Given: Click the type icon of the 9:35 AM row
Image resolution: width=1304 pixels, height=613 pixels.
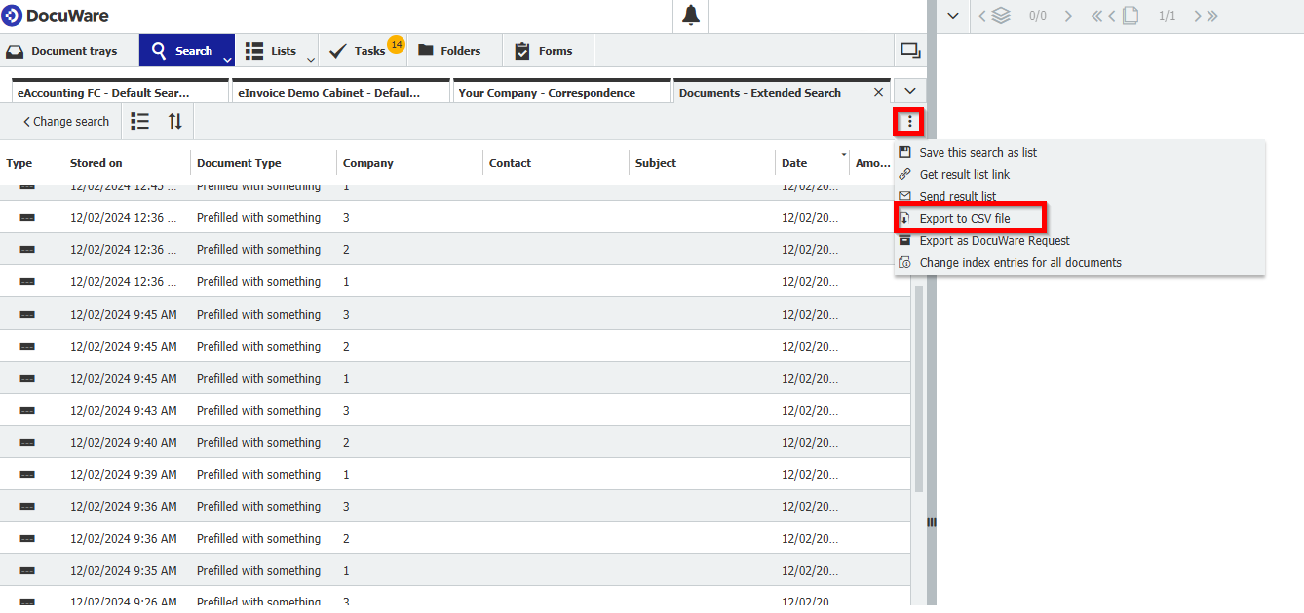Looking at the screenshot, I should [27, 570].
